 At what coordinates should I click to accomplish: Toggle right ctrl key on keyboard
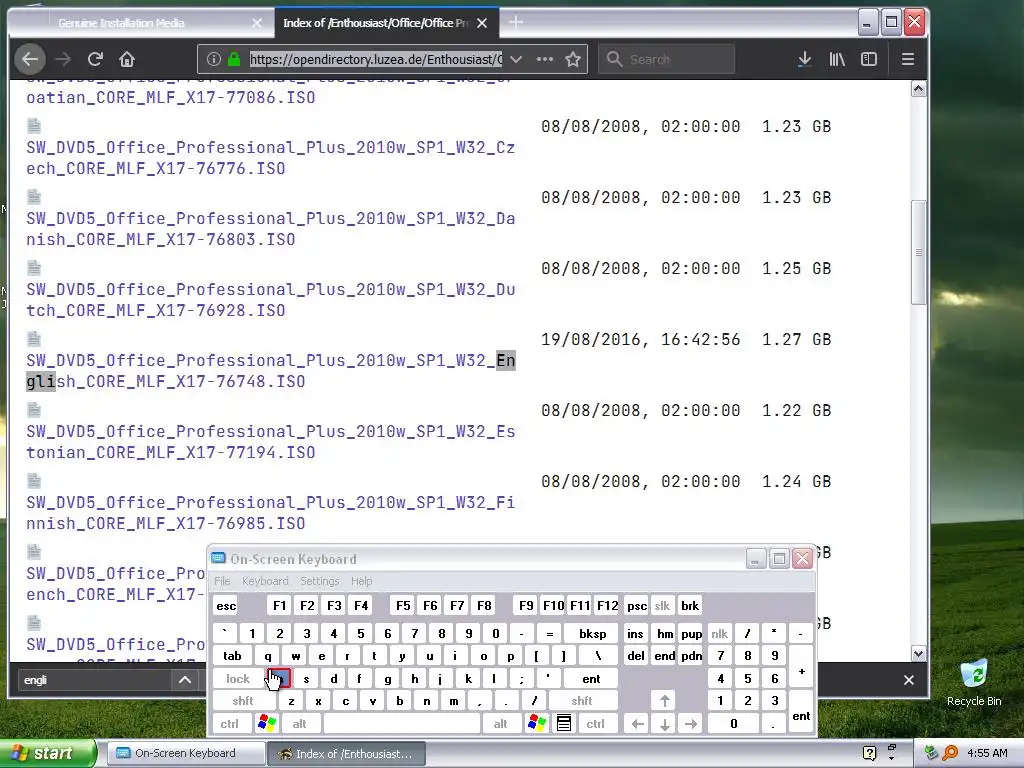click(x=596, y=724)
